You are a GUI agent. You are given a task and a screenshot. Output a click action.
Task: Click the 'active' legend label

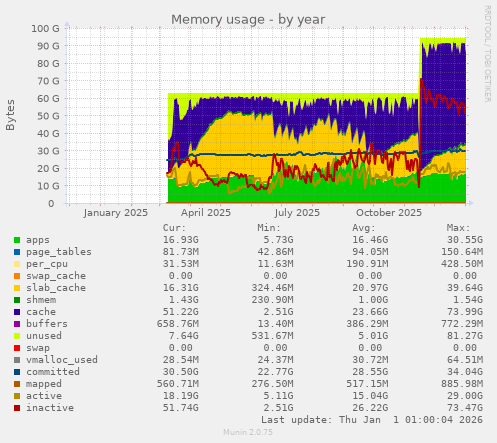(x=44, y=396)
